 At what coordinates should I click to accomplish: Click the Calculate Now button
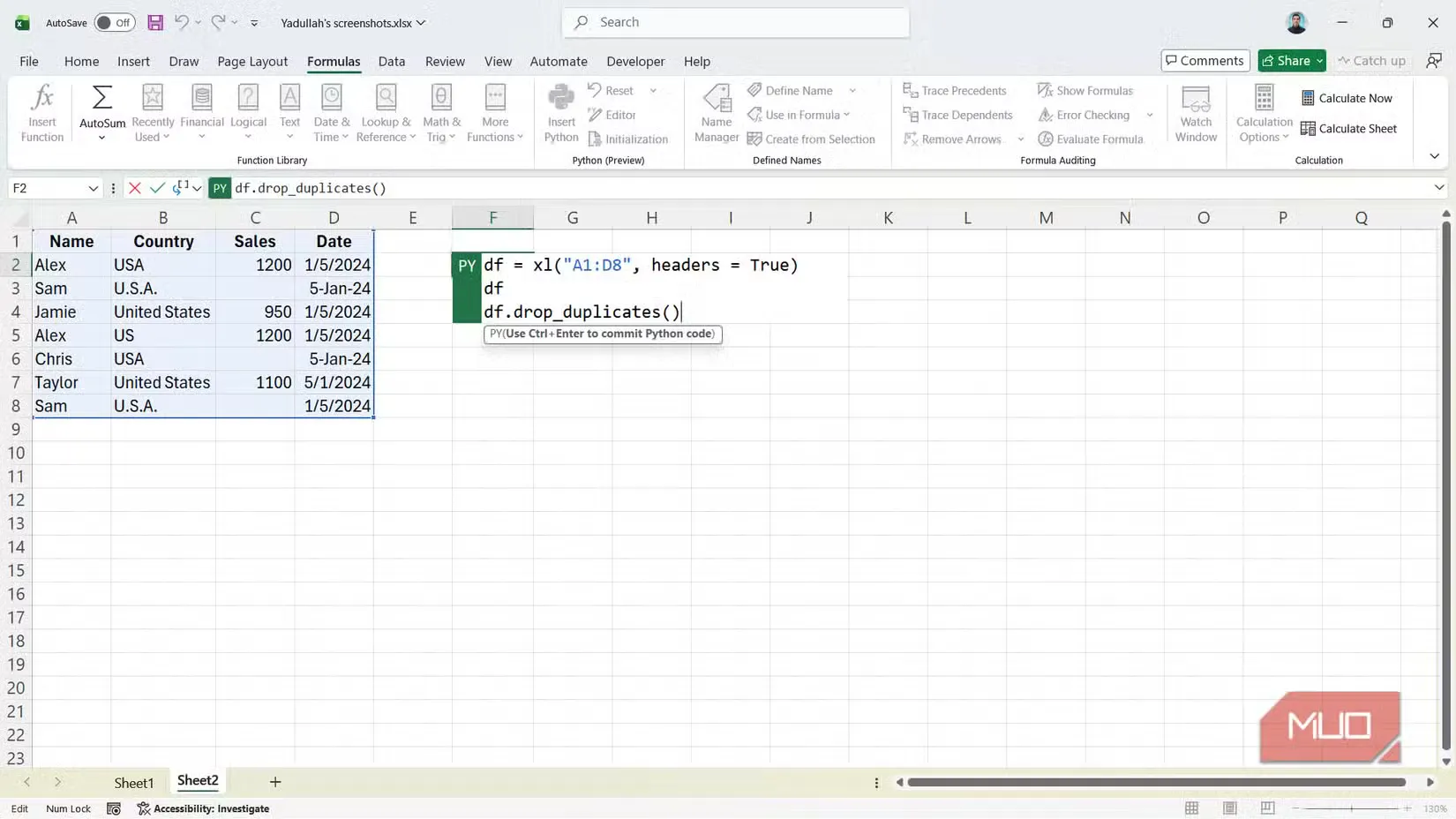coord(1347,98)
